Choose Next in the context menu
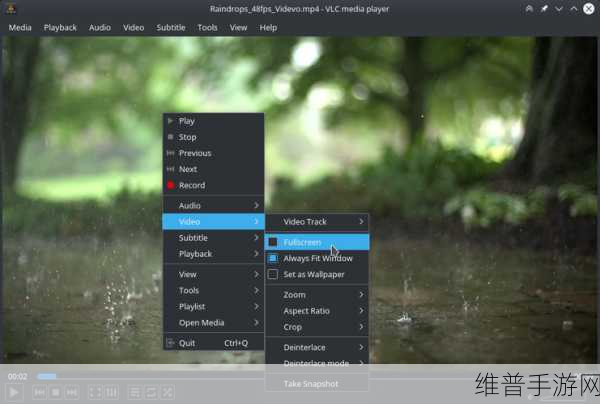600x404 pixels. (213, 169)
